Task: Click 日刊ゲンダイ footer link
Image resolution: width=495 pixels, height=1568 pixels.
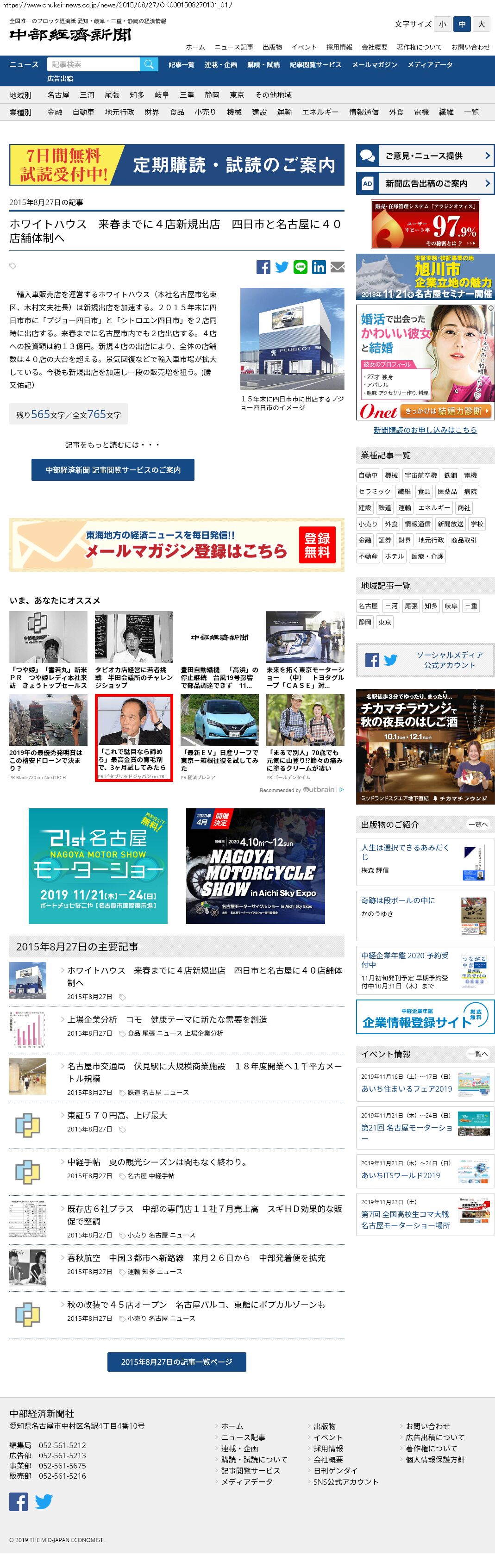Action: click(x=336, y=1470)
